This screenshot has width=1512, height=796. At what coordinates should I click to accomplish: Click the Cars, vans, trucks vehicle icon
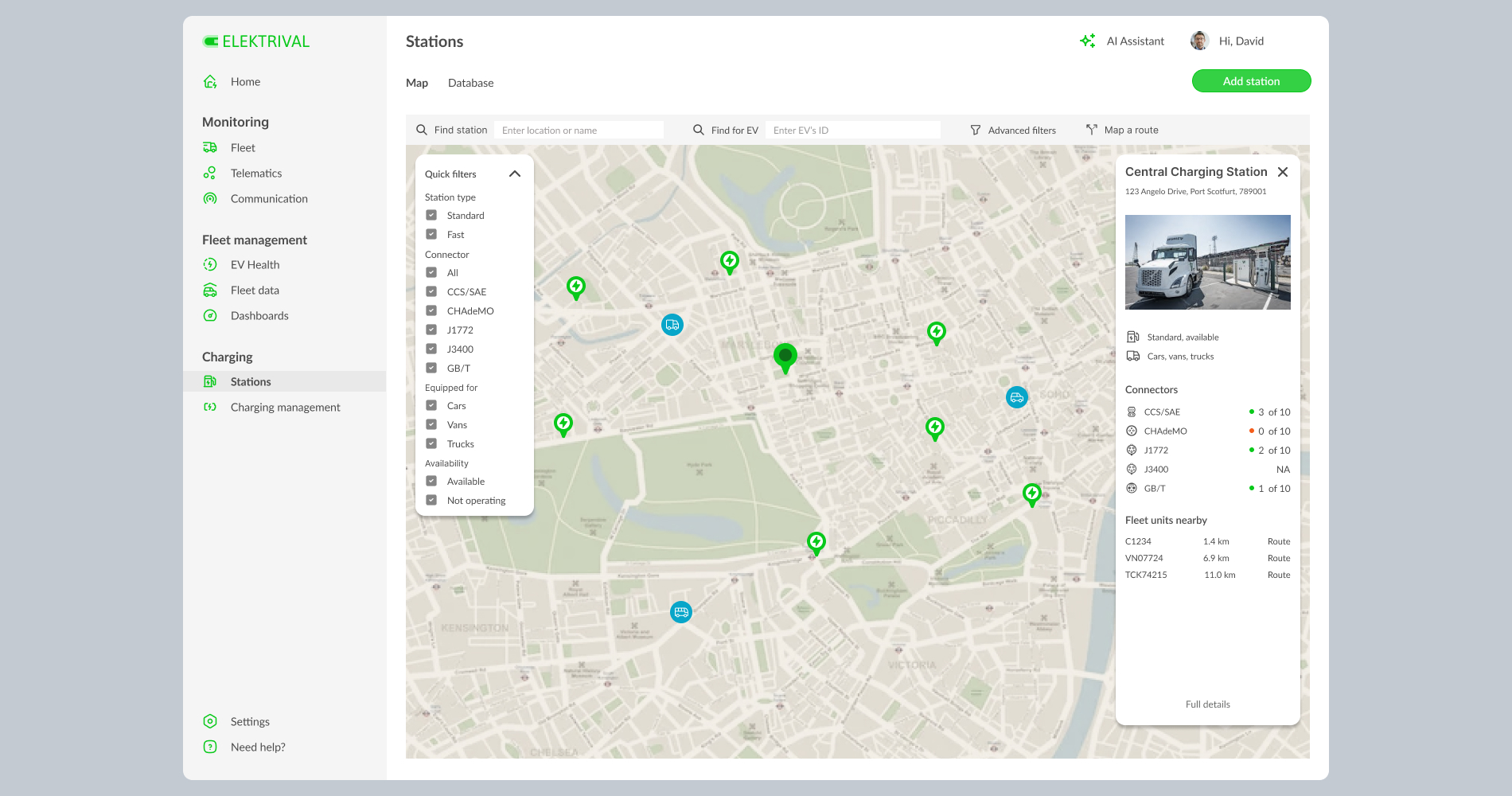[x=1133, y=356]
